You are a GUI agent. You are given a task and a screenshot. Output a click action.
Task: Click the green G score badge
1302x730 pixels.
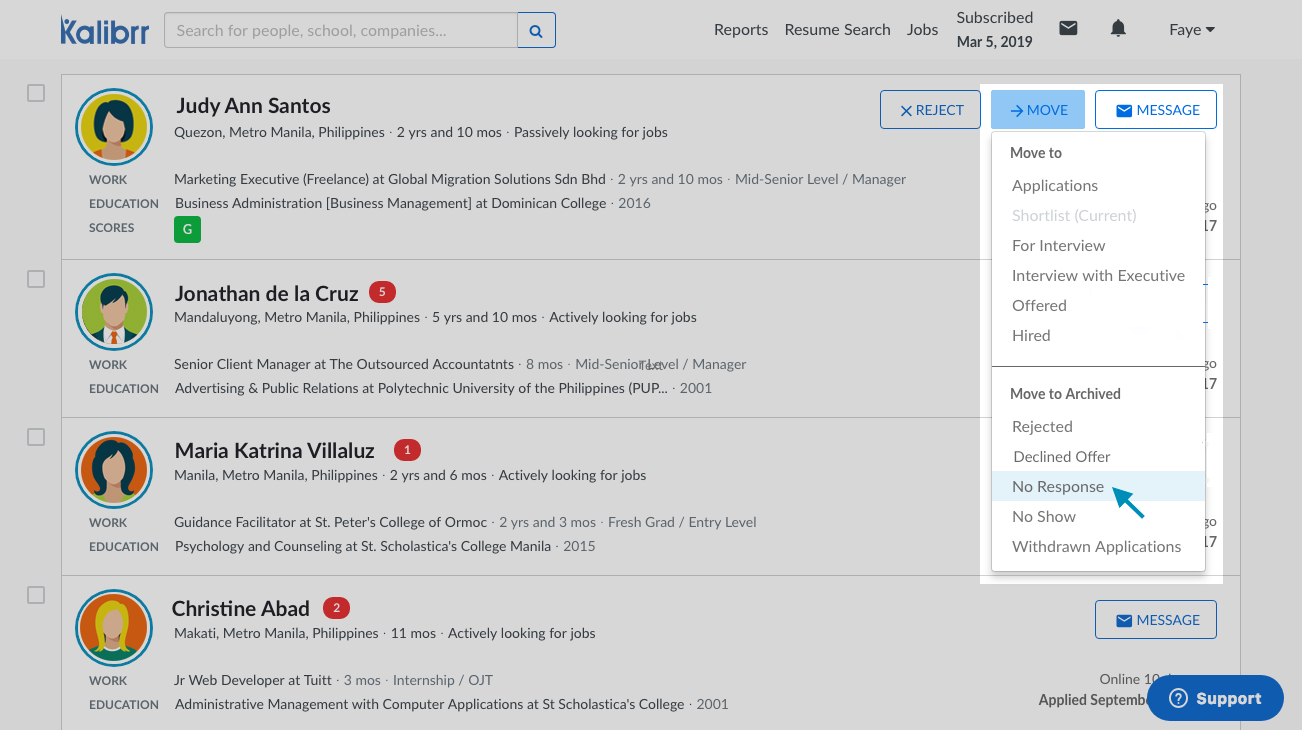coord(187,230)
